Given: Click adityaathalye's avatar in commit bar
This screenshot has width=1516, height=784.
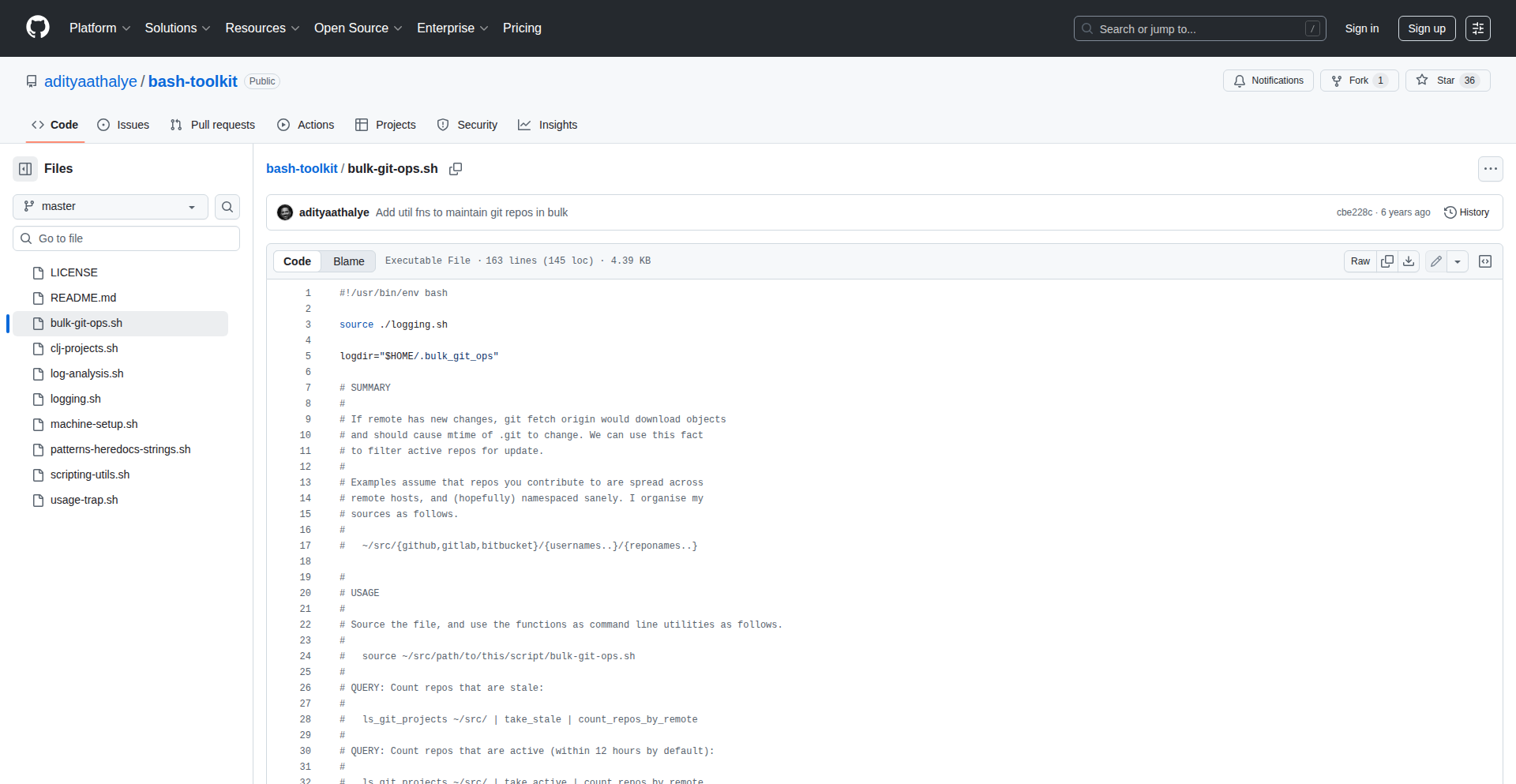Looking at the screenshot, I should pyautogui.click(x=285, y=212).
